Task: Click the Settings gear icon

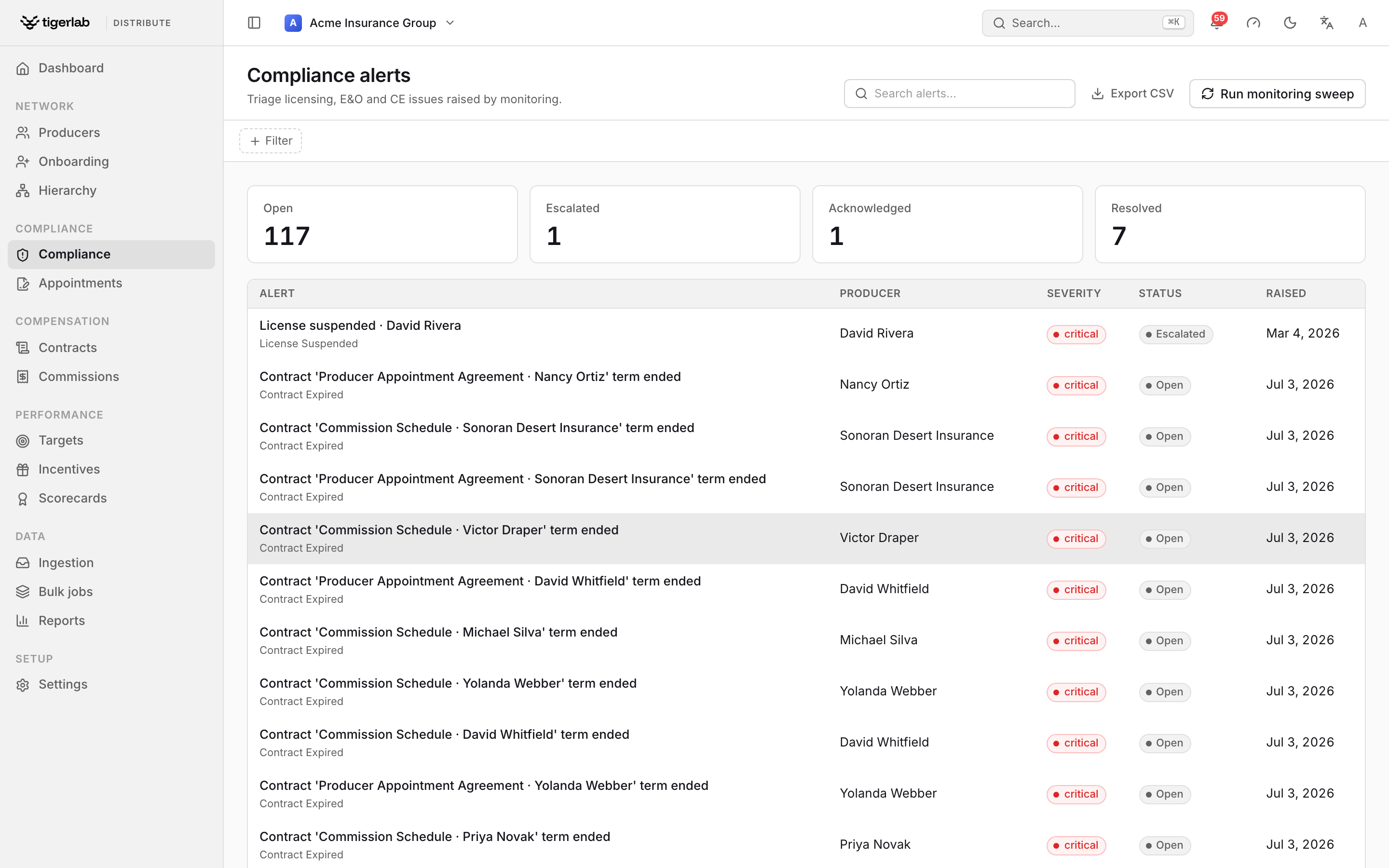Action: [x=23, y=685]
